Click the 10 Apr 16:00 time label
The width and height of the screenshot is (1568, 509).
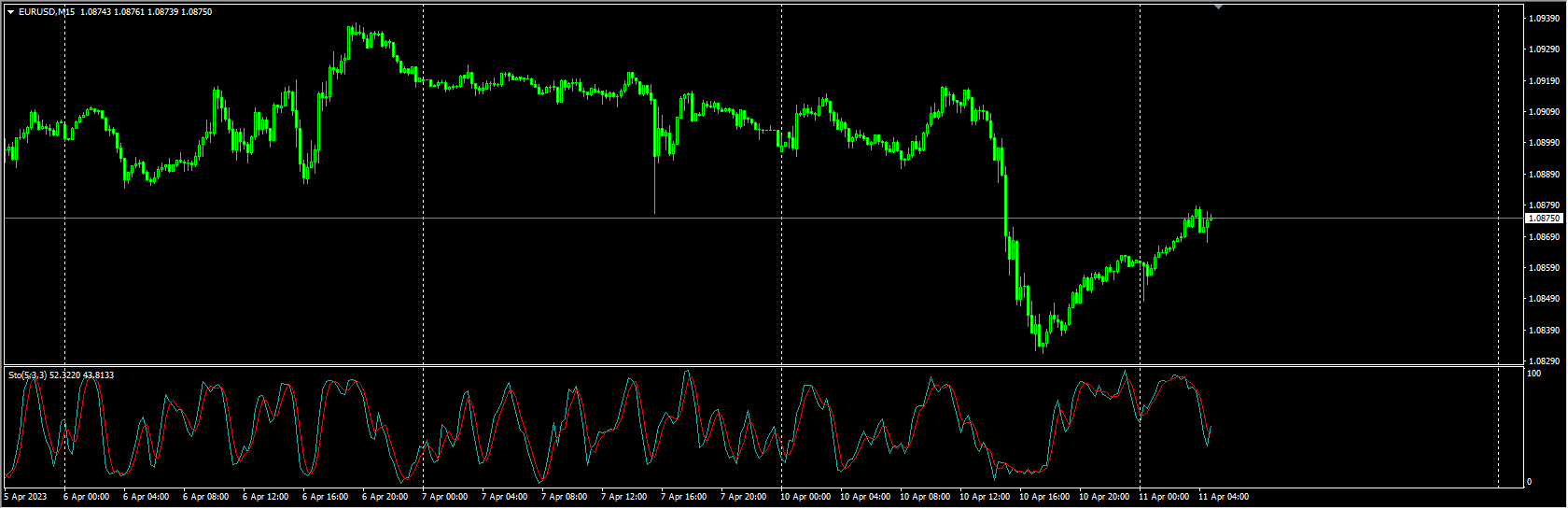pos(1043,497)
